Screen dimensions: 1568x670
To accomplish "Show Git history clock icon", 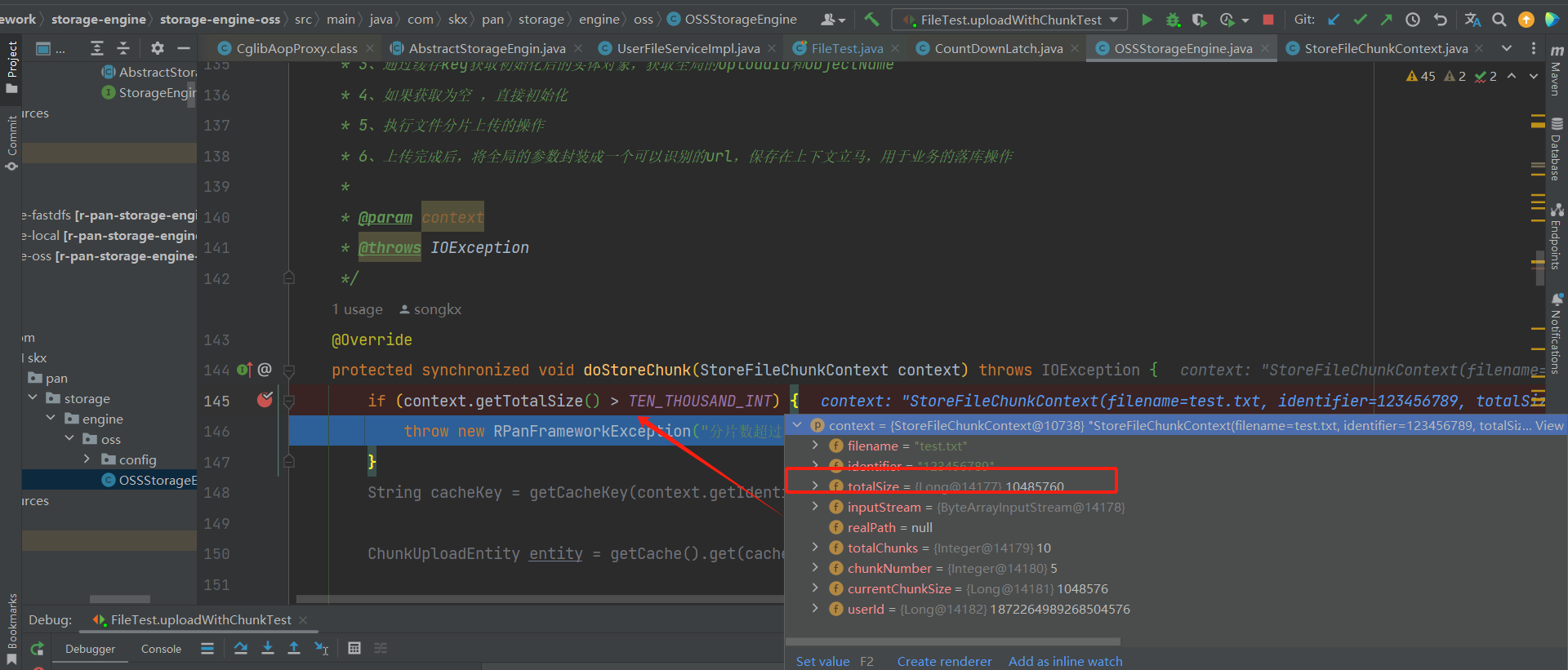I will (1413, 20).
